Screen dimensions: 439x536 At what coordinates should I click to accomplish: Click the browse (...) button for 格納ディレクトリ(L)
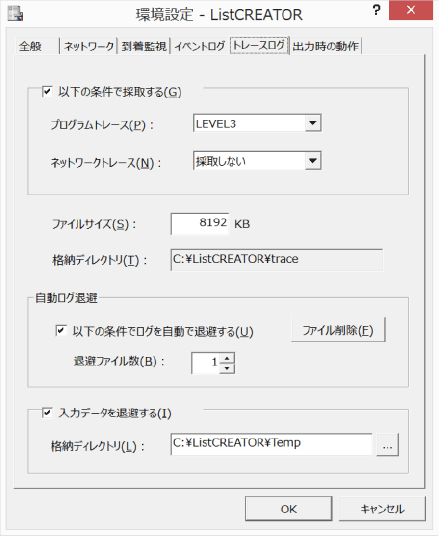pyautogui.click(x=387, y=444)
